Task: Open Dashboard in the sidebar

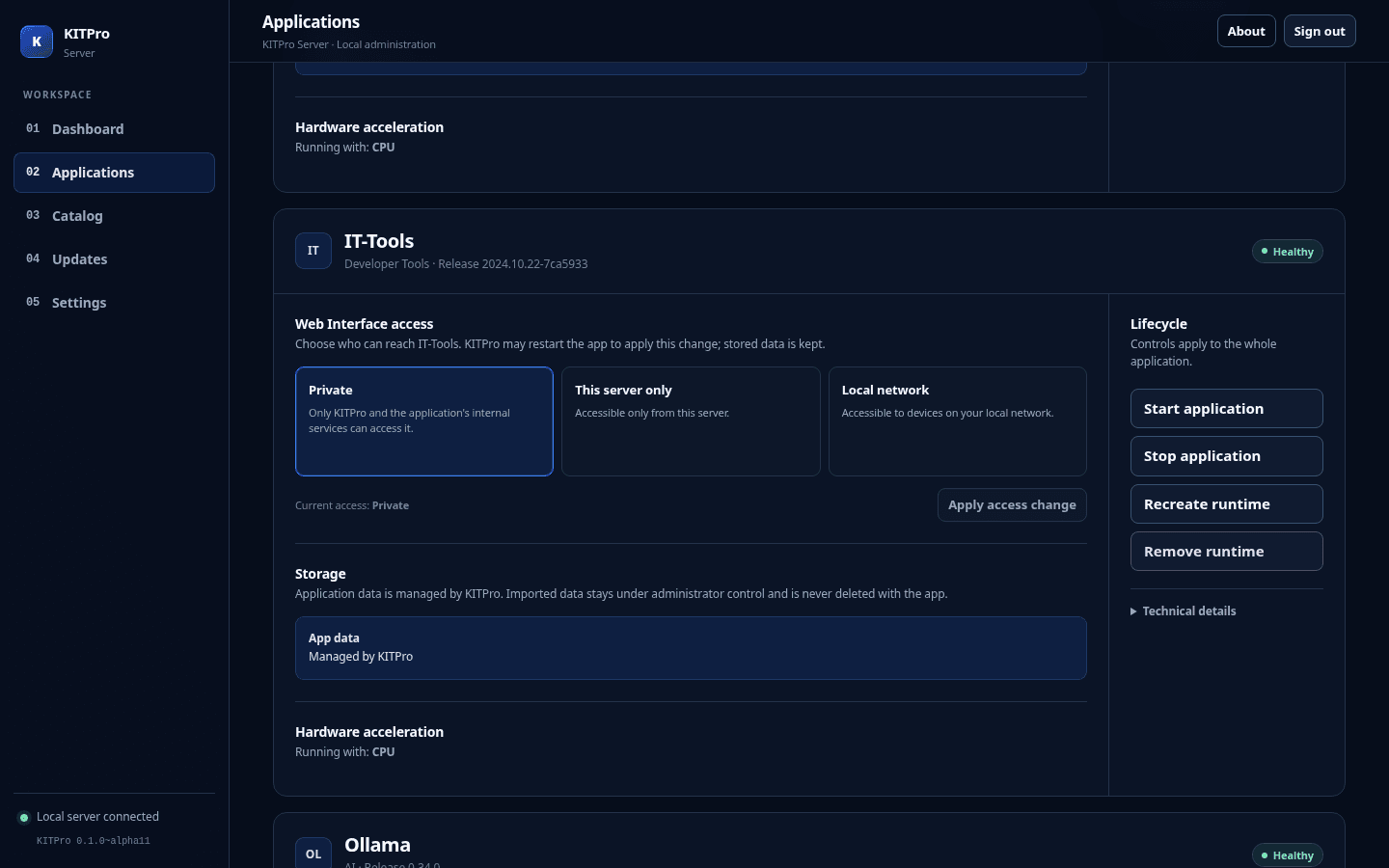Action: tap(114, 129)
